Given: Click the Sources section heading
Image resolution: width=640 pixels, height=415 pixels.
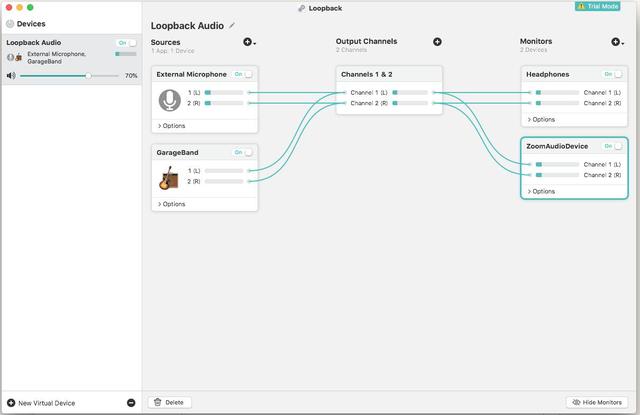Looking at the screenshot, I should [165, 42].
